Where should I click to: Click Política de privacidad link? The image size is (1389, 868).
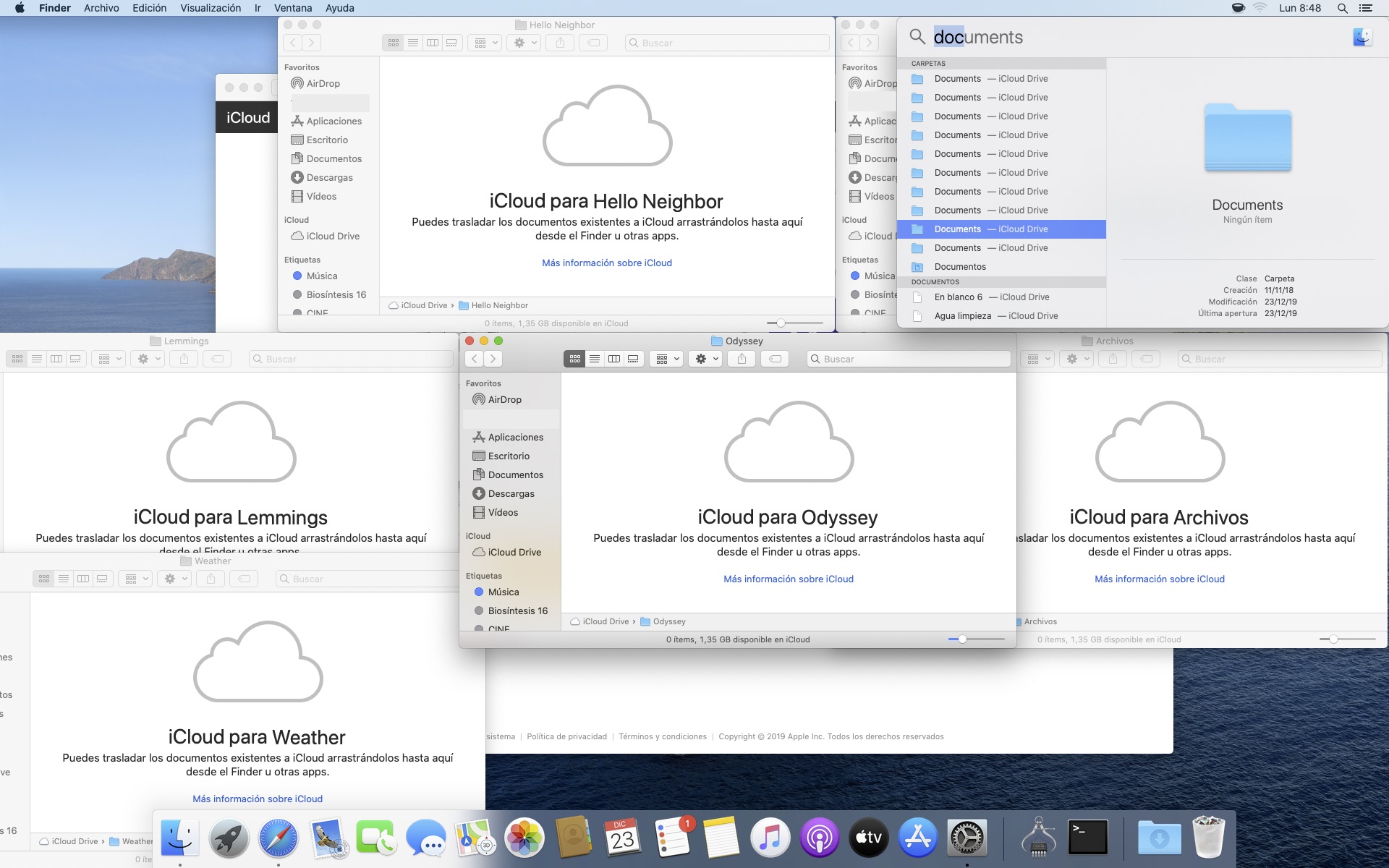[x=566, y=736]
